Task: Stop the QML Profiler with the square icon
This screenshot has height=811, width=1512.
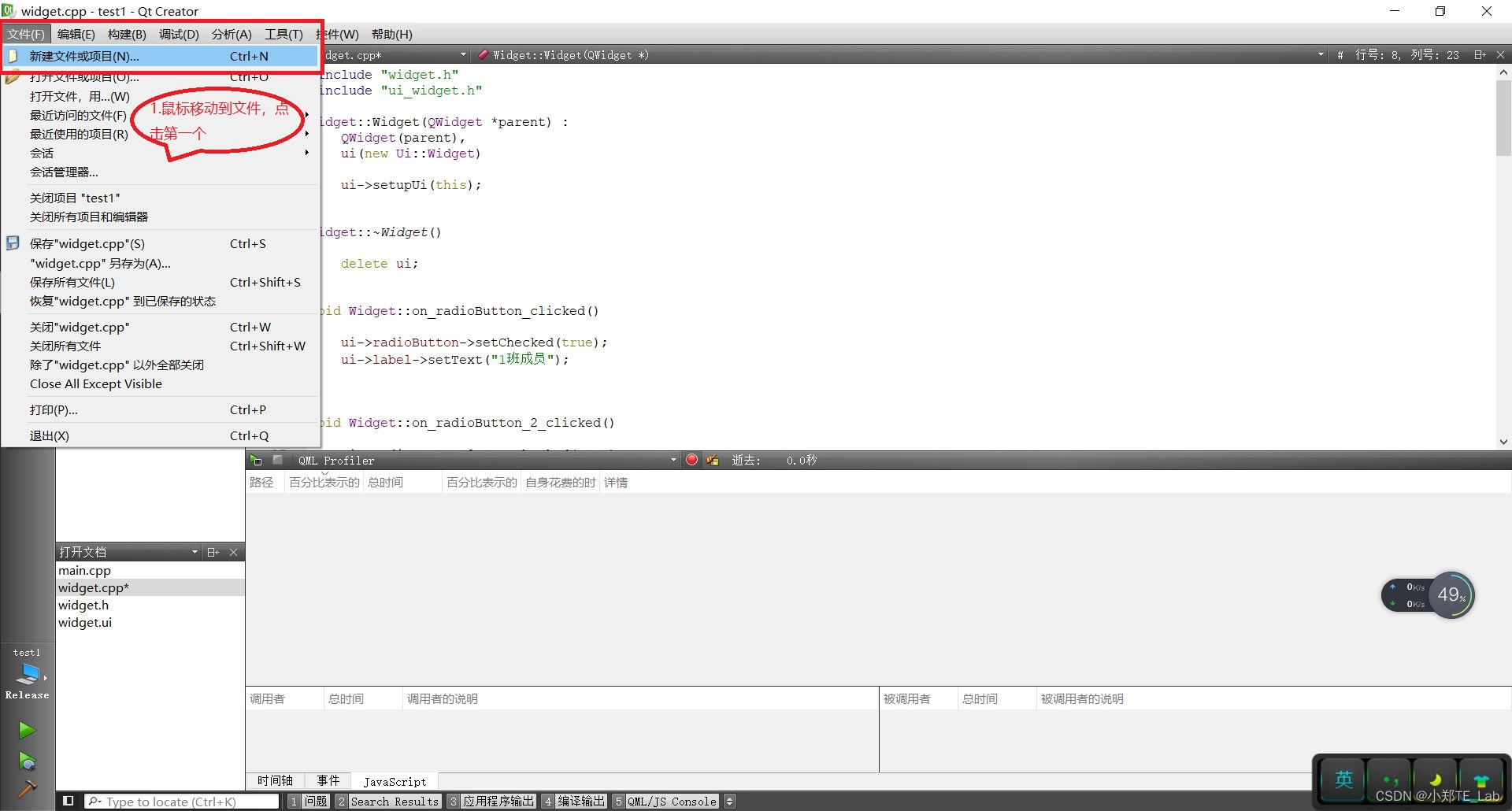Action: pyautogui.click(x=277, y=460)
